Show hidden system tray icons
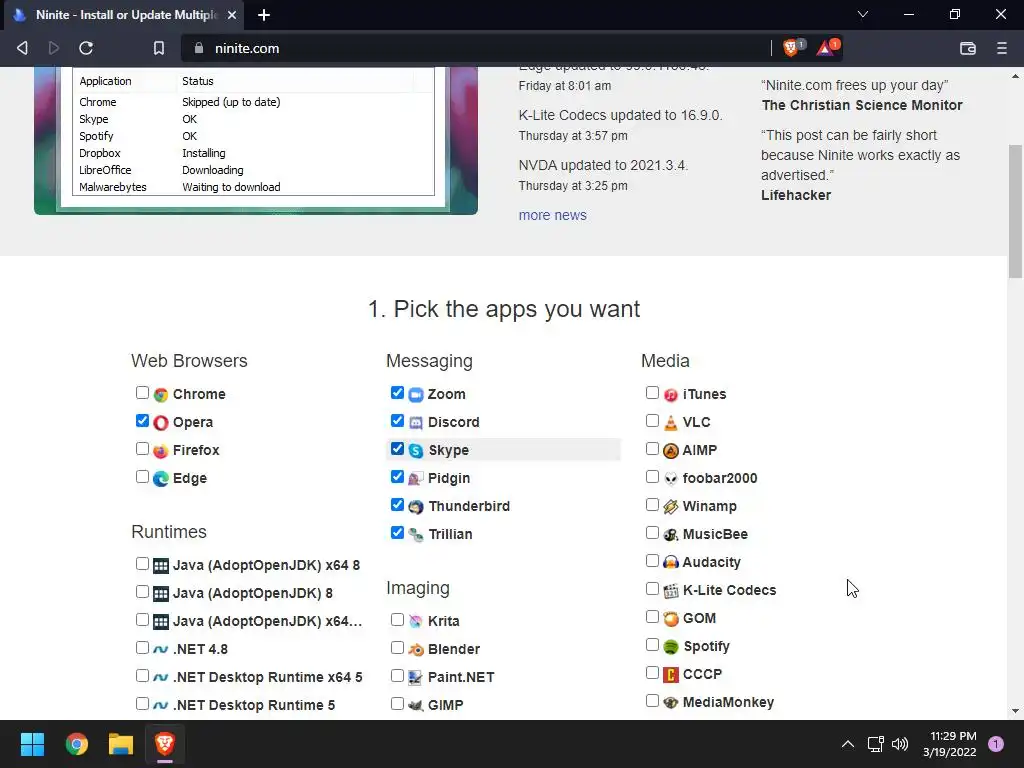The image size is (1024, 768). 848,744
